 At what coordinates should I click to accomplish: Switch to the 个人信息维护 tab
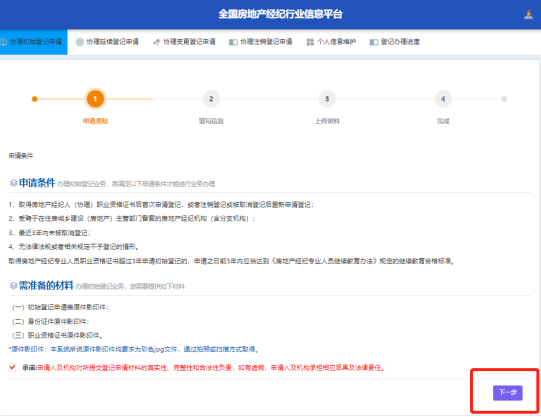click(331, 42)
